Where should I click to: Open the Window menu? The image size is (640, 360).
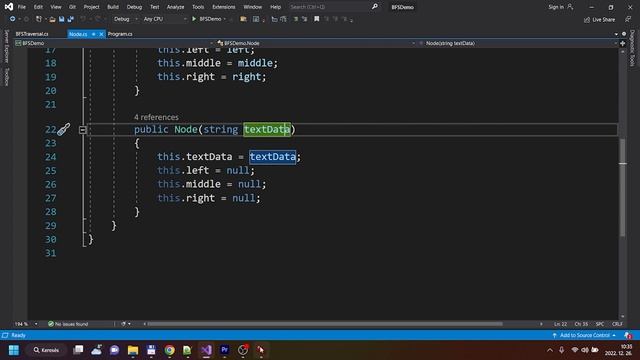point(252,7)
